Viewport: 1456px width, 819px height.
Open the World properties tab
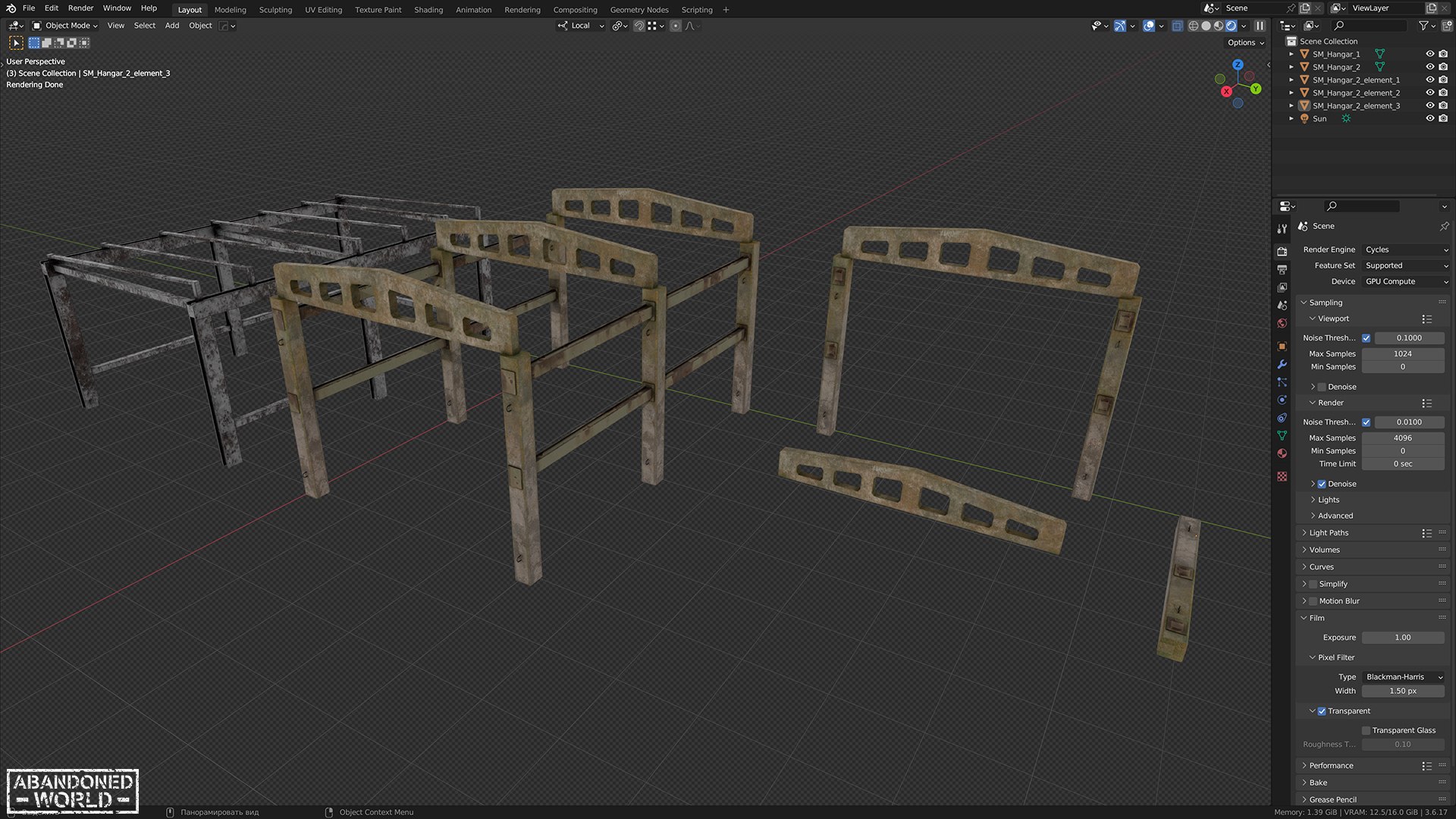pos(1282,323)
